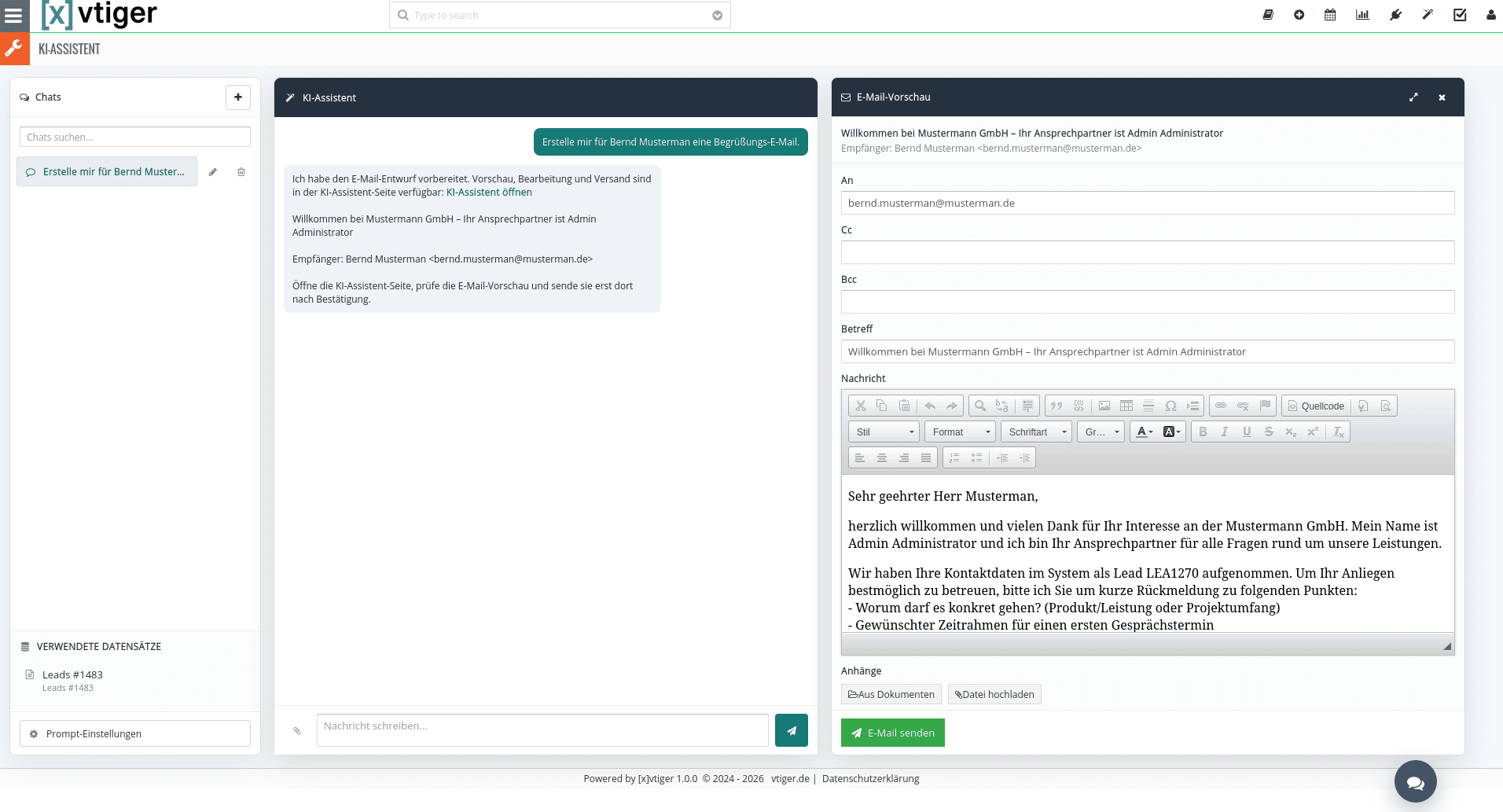Toggle Bold formatting
Screen dimensions: 1503x812
1203,432
